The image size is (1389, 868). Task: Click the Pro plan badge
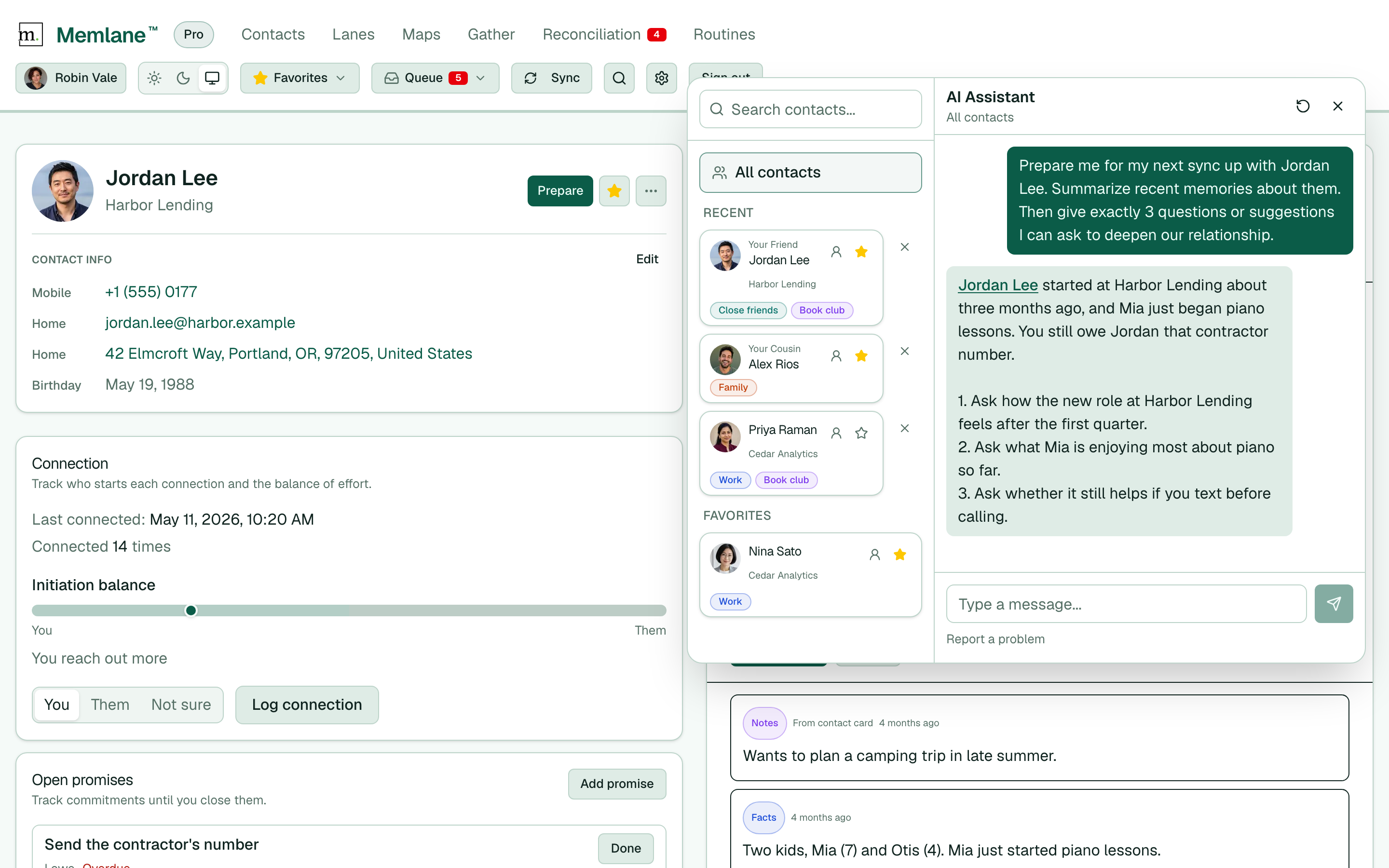point(193,34)
